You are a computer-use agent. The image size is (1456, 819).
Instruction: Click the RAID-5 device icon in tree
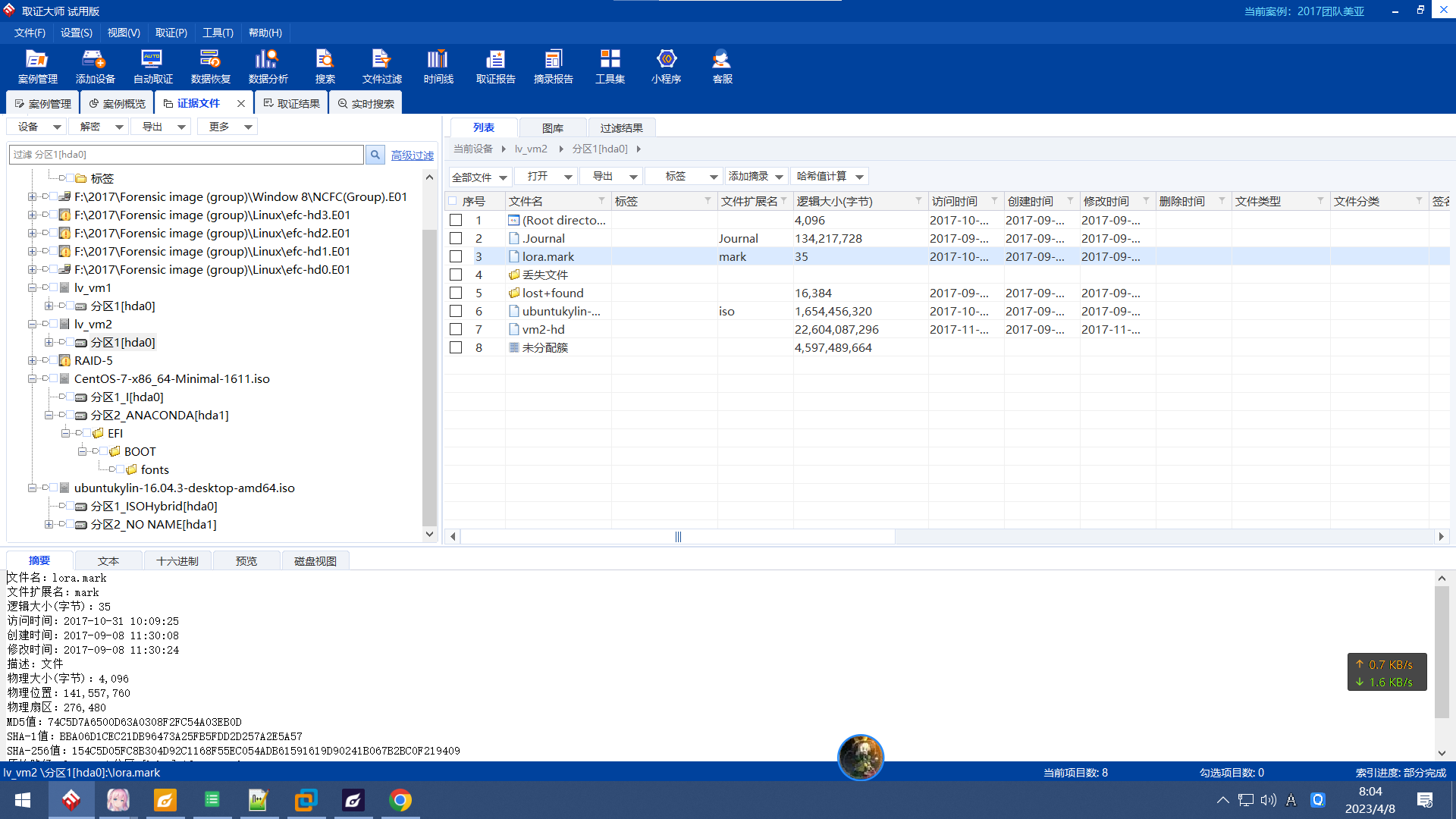(x=65, y=361)
